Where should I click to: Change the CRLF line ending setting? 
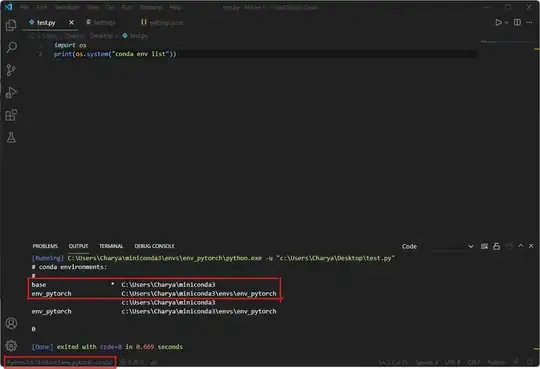coord(474,362)
